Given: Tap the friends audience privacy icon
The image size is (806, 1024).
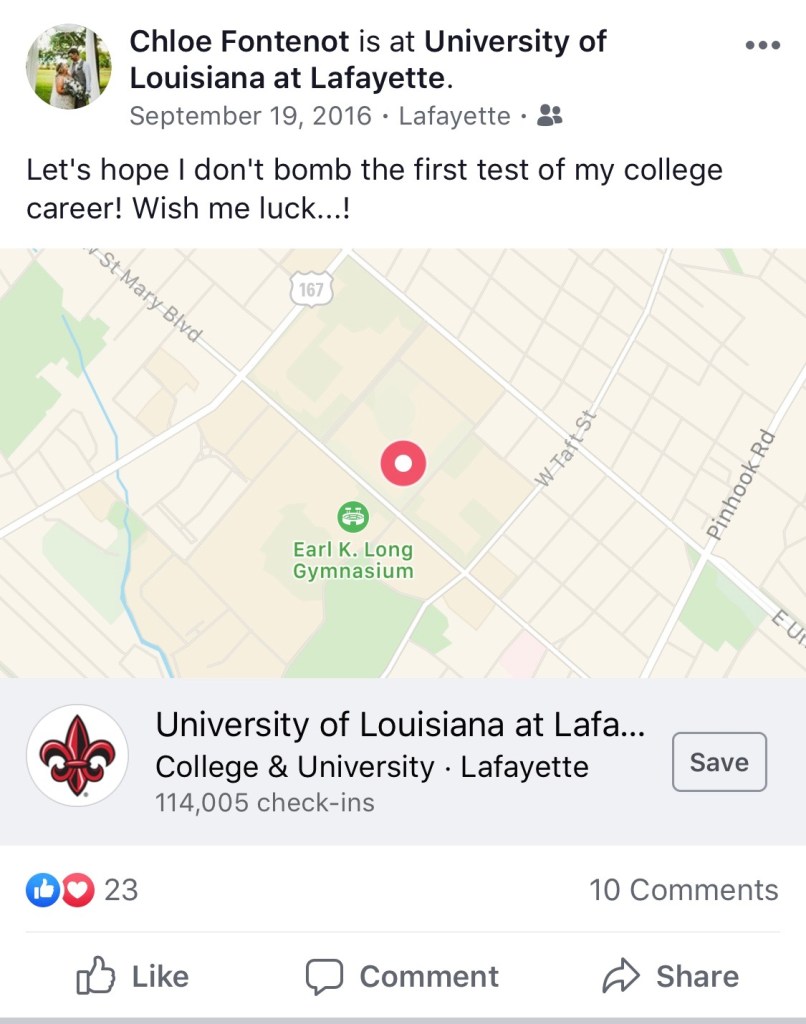Looking at the screenshot, I should 549,116.
